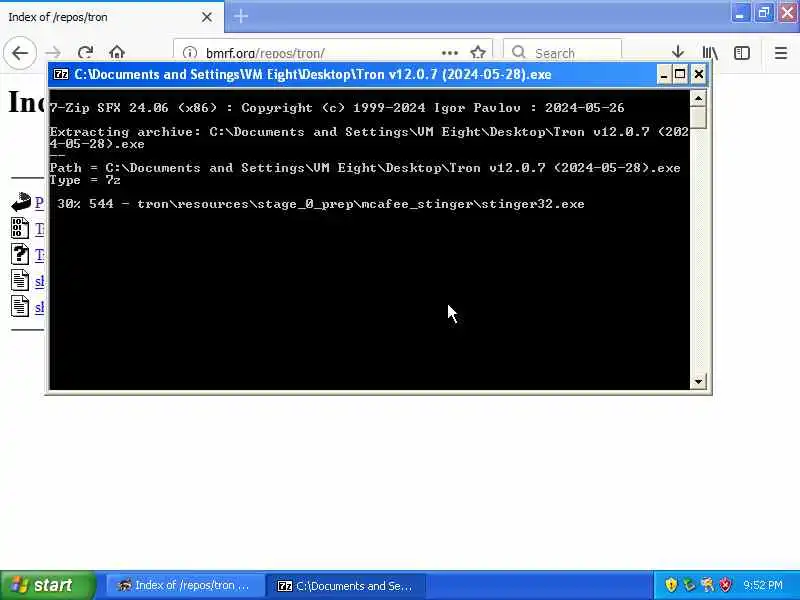Click the 'Type = 7z' console line
Image resolution: width=800 pixels, height=600 pixels.
coord(85,180)
